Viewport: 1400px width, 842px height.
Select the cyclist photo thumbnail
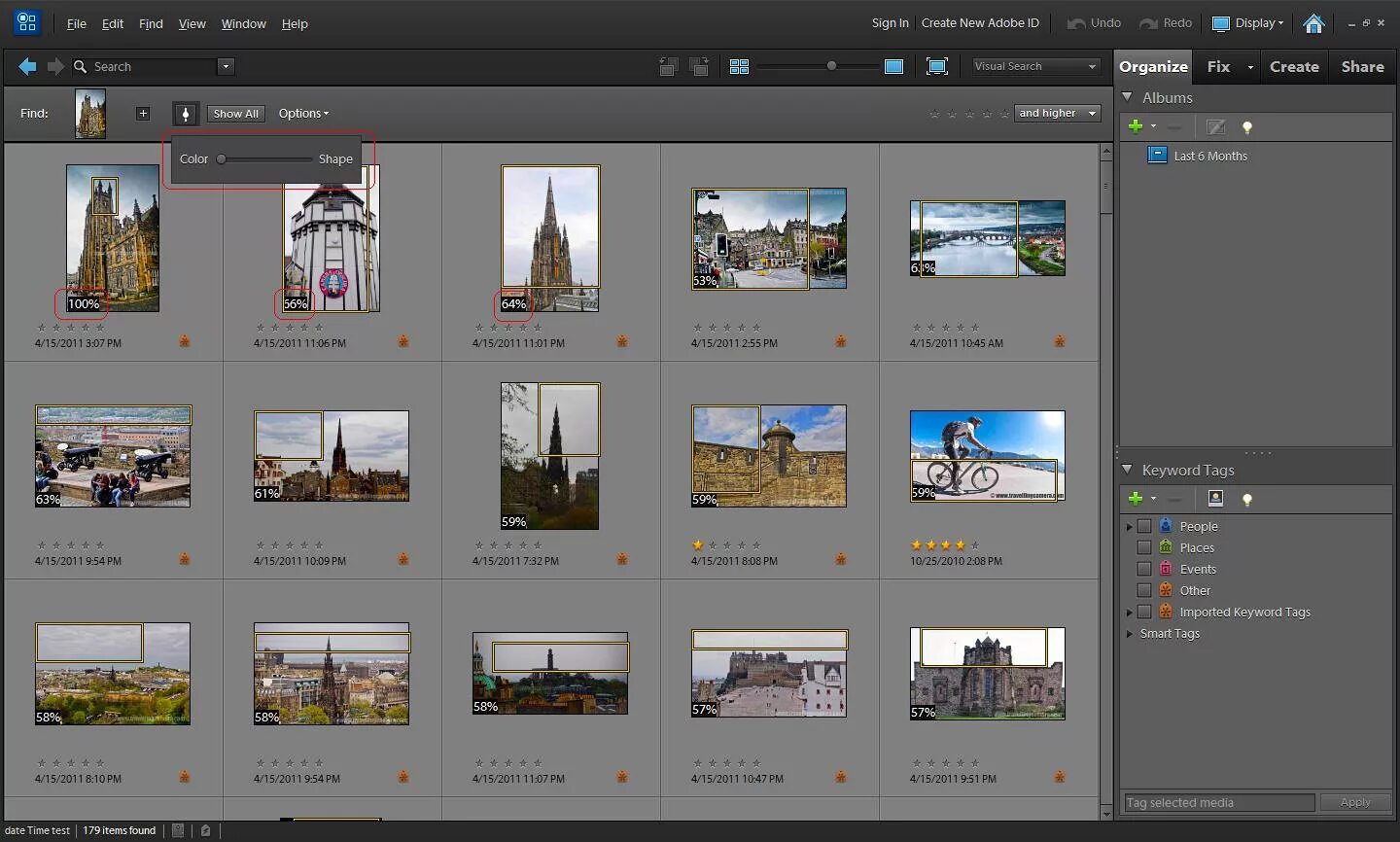[x=987, y=455]
